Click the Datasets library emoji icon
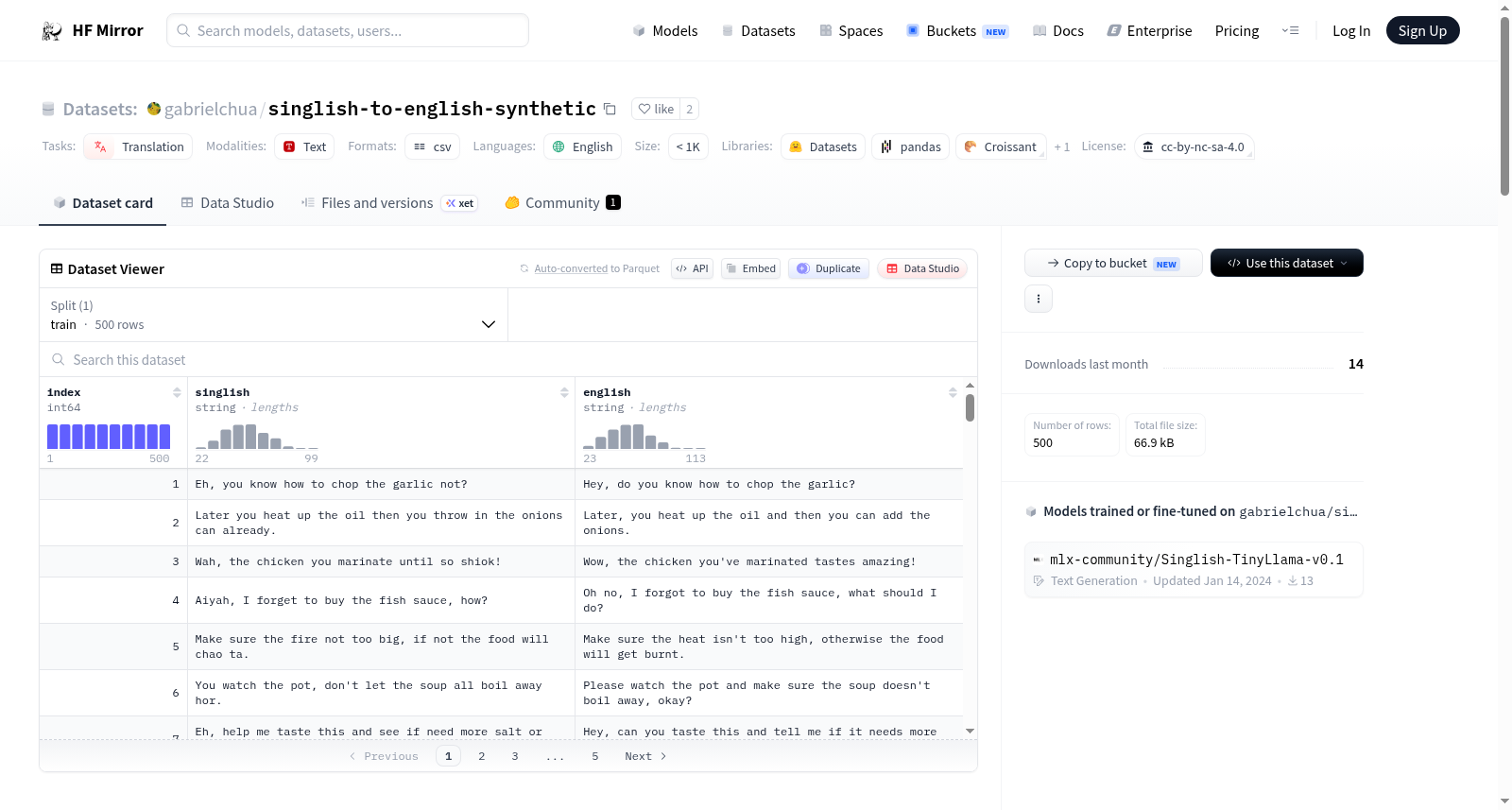1512x810 pixels. click(x=796, y=146)
